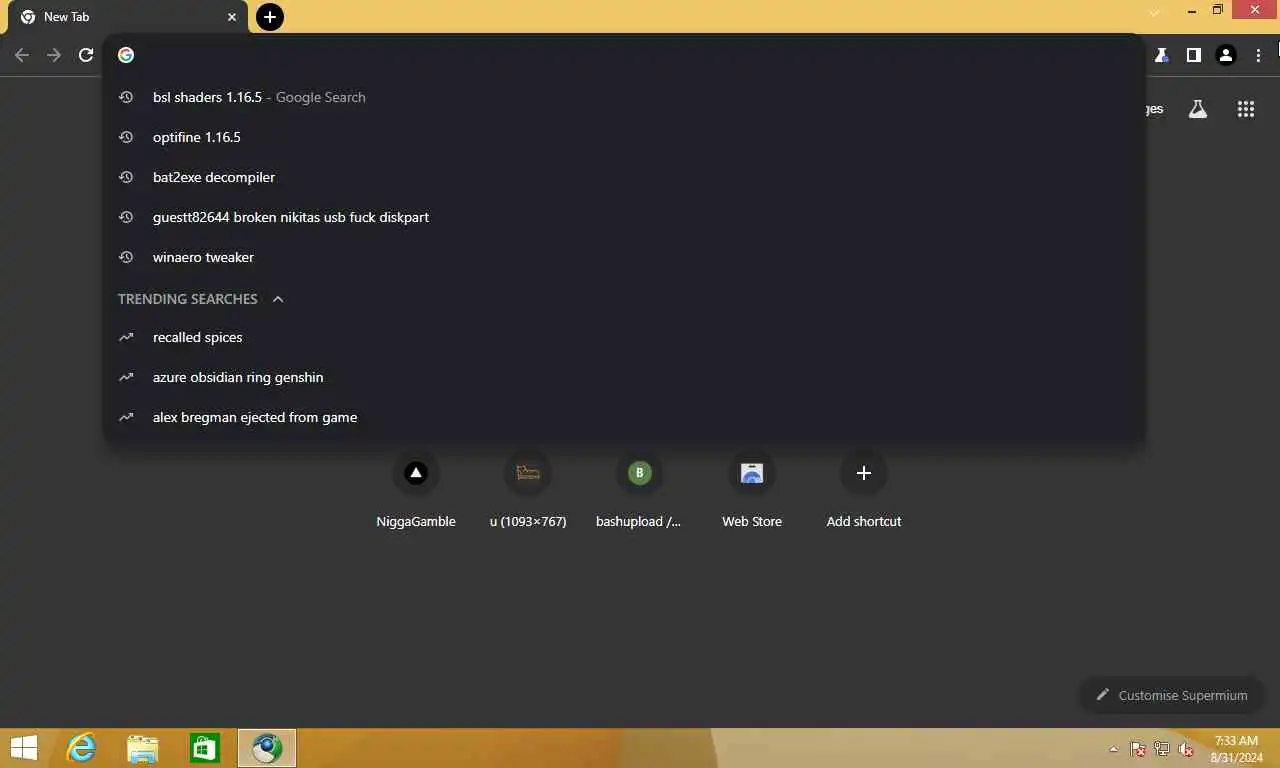This screenshot has height=768, width=1280.
Task: Go forward using the forward arrow
Action: pyautogui.click(x=54, y=55)
